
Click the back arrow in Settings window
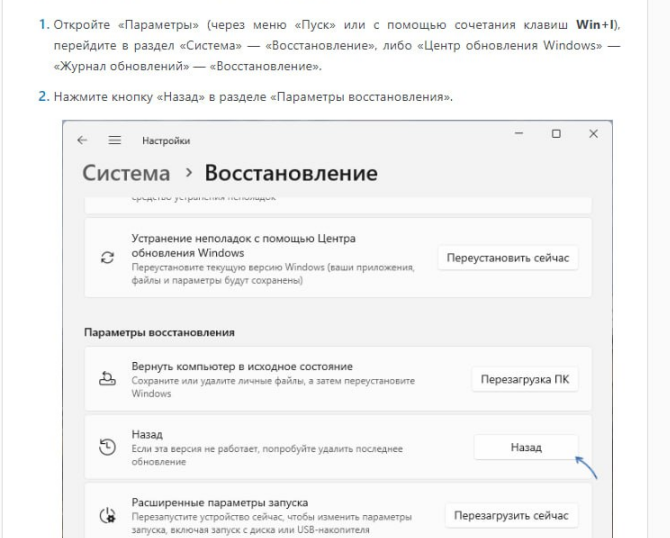tap(82, 141)
